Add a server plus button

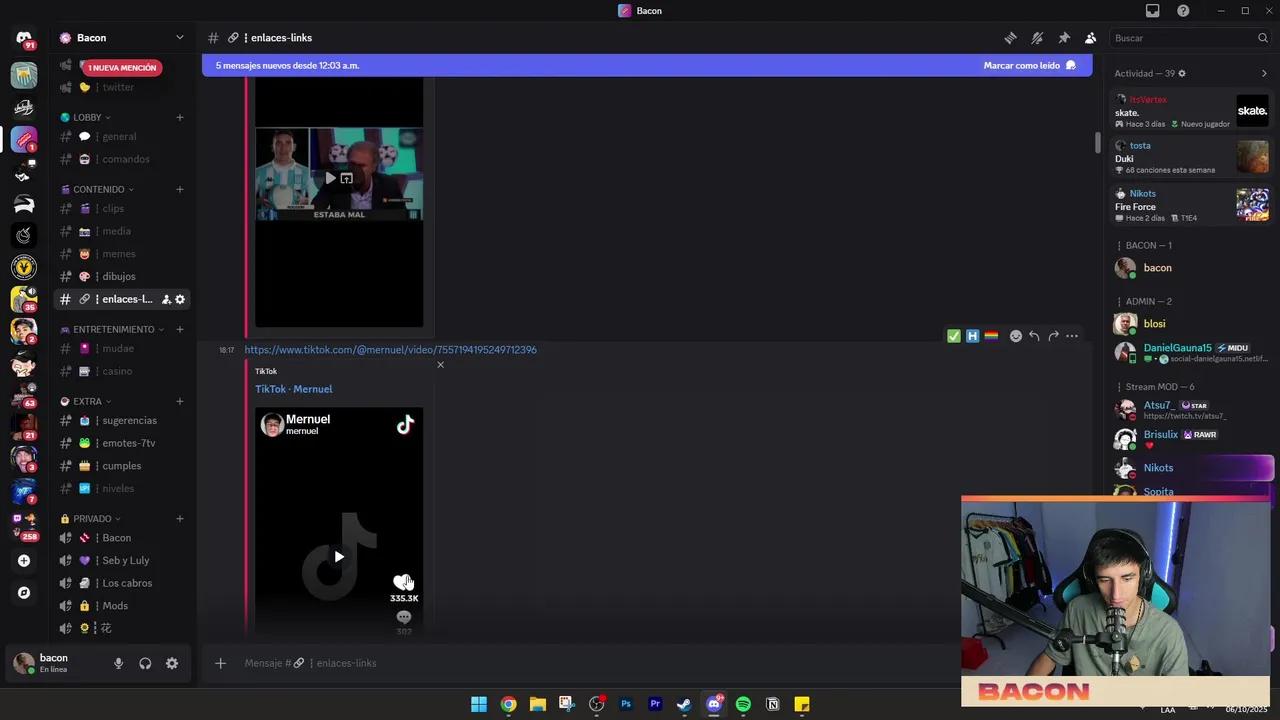tap(24, 561)
